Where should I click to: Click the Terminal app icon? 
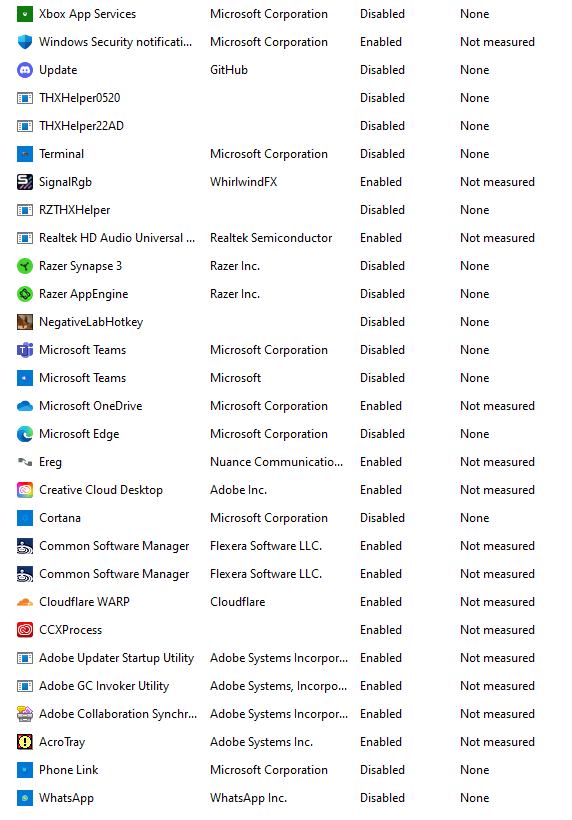coord(25,154)
